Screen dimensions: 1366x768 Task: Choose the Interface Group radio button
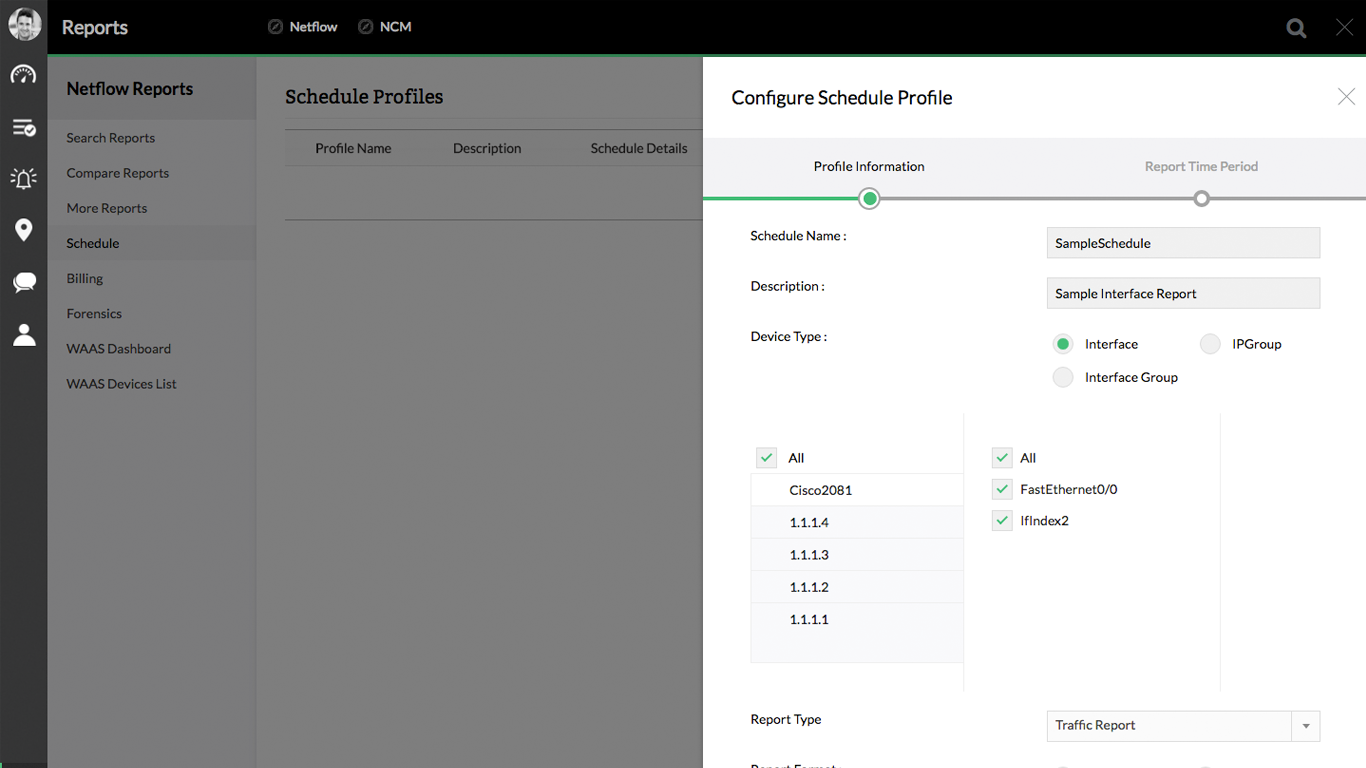point(1063,377)
